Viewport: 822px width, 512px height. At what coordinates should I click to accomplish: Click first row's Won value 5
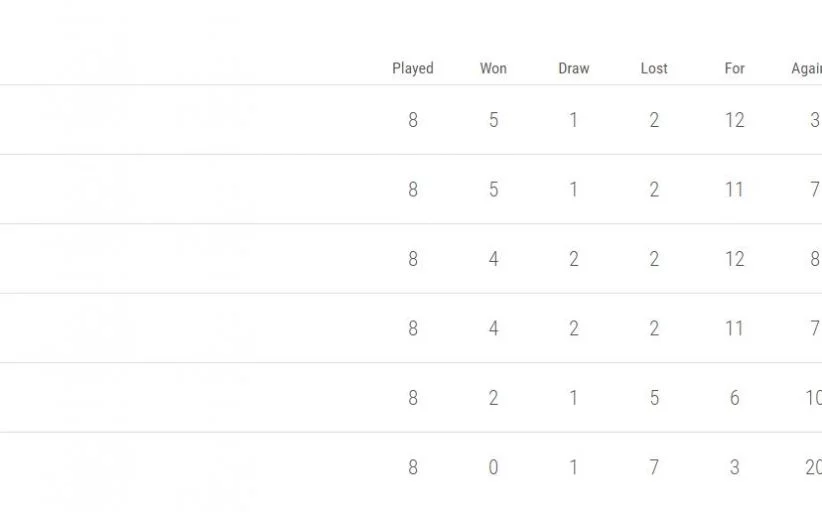493,120
